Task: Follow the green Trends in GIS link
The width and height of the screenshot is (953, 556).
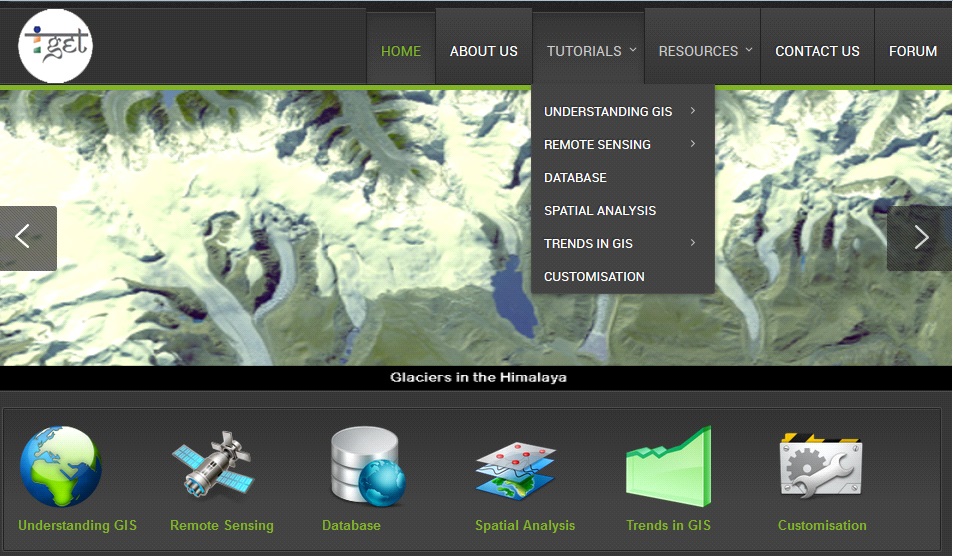Action: click(x=669, y=526)
